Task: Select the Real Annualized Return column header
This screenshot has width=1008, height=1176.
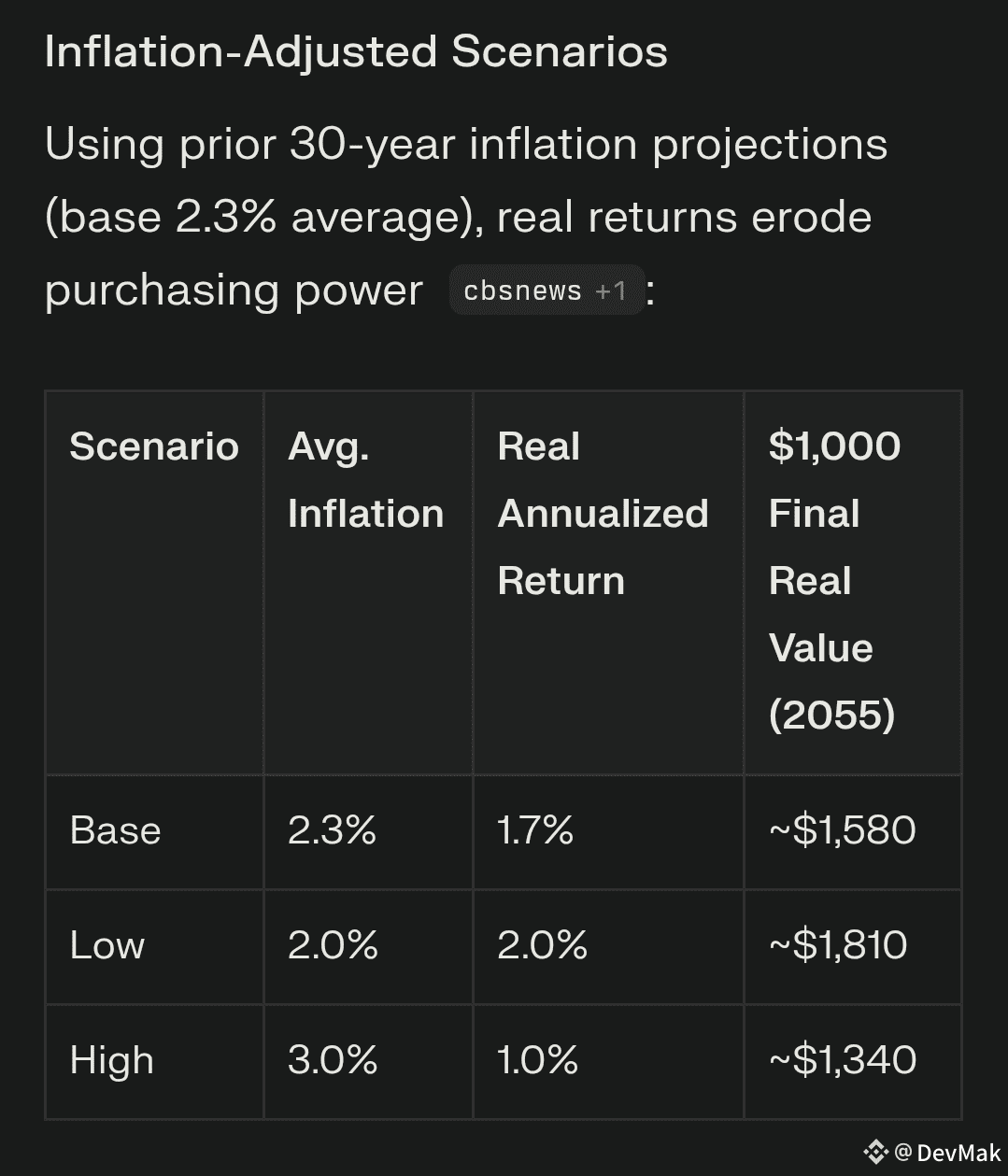Action: click(x=603, y=514)
